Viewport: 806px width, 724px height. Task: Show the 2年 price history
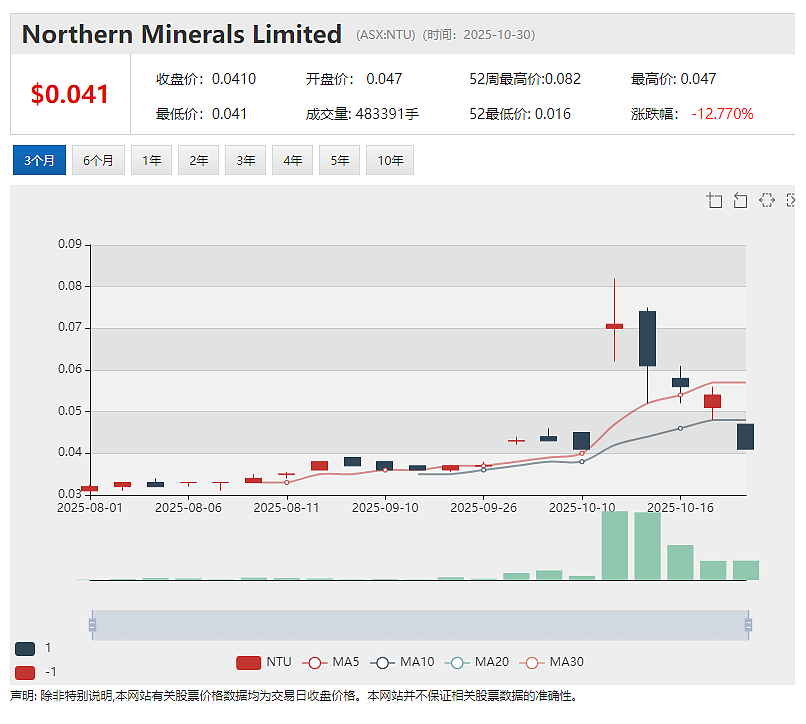click(x=198, y=160)
